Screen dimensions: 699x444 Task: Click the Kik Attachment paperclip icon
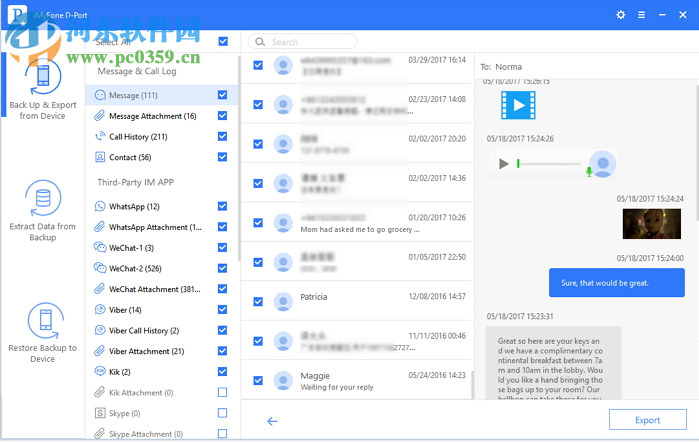[99, 392]
